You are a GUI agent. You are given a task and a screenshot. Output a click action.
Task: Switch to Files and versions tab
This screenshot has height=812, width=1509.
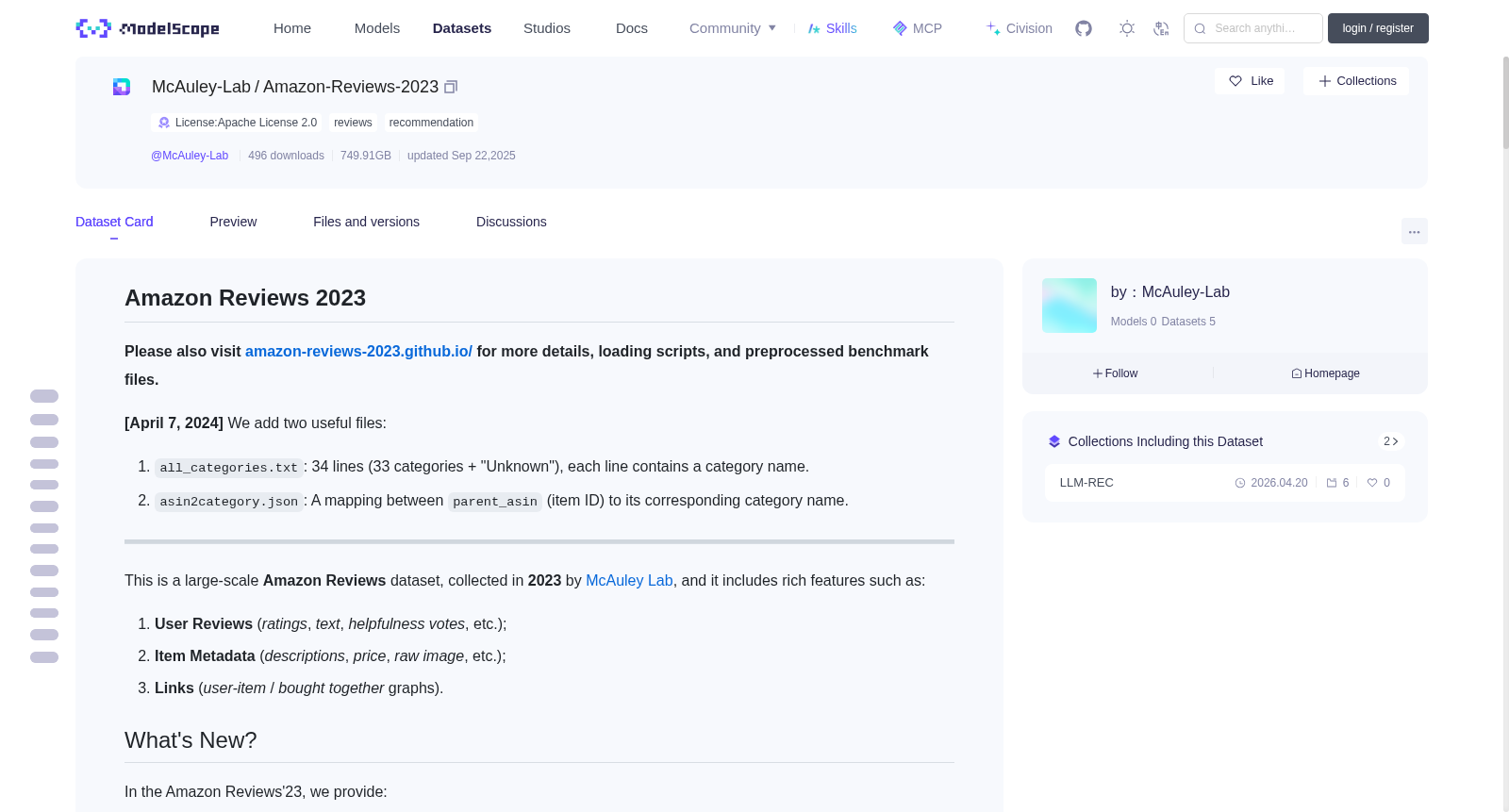[366, 222]
